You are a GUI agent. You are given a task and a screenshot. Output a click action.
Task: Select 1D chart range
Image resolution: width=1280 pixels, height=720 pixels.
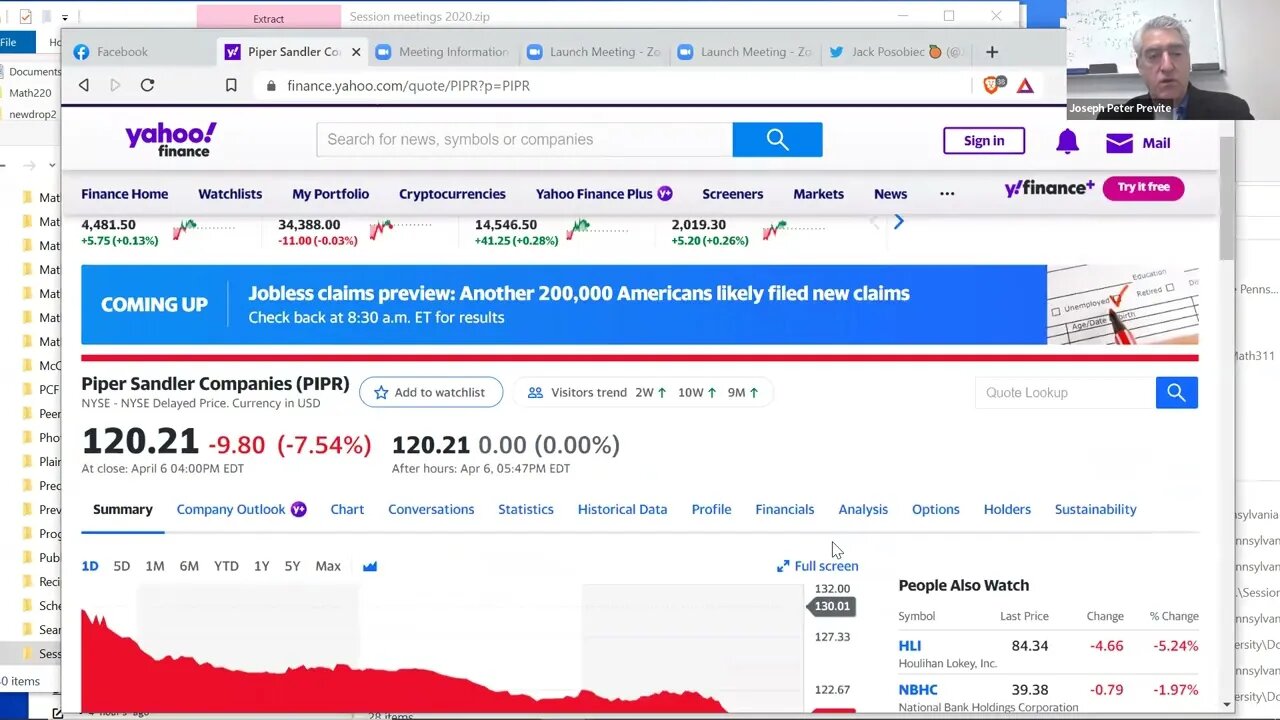click(x=90, y=566)
